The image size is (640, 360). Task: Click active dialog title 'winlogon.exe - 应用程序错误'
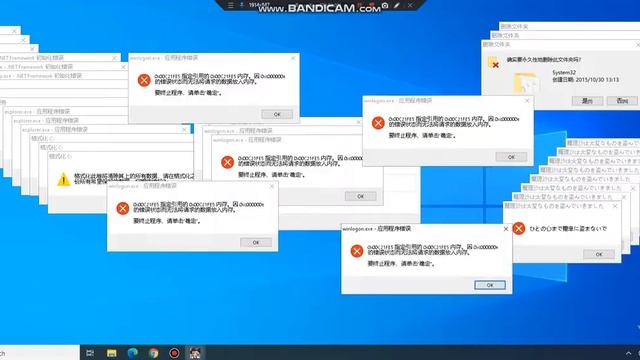point(376,229)
